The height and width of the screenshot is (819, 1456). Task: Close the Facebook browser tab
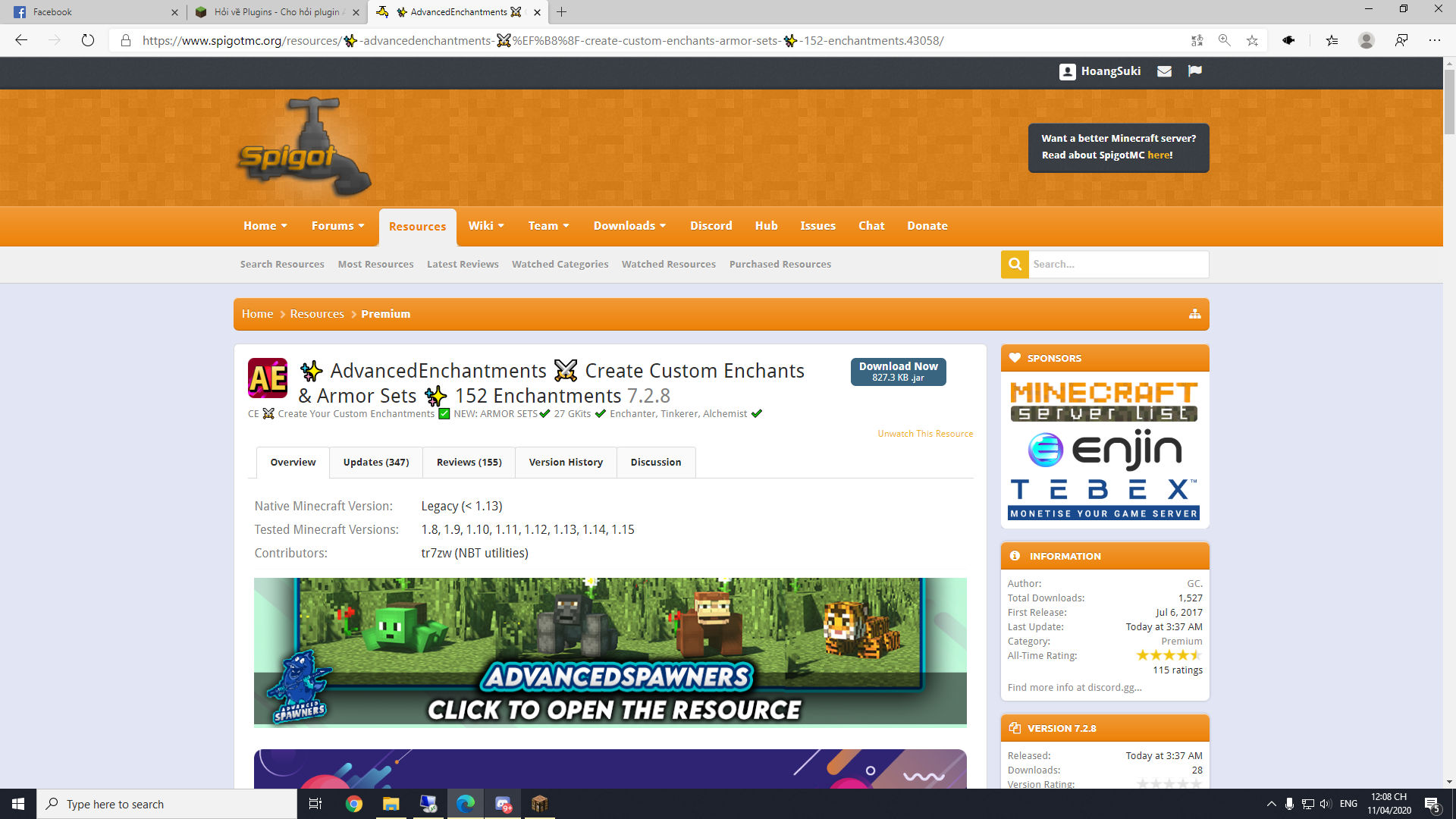tap(174, 12)
